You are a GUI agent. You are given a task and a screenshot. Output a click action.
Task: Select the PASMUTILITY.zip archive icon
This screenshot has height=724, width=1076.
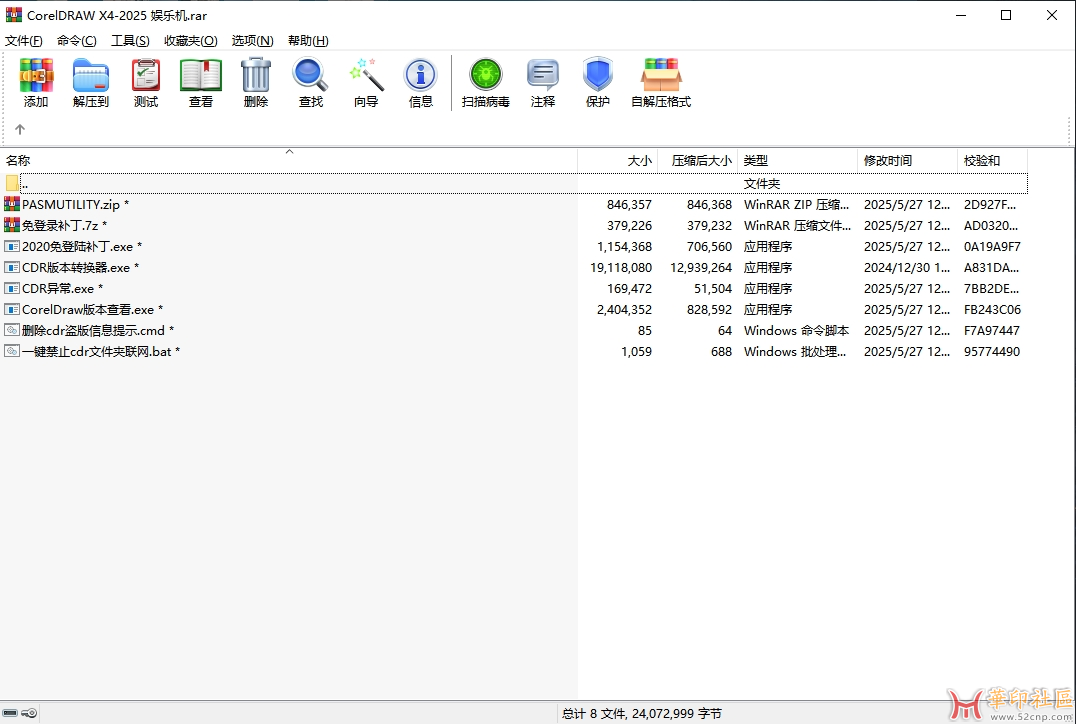[x=12, y=204]
